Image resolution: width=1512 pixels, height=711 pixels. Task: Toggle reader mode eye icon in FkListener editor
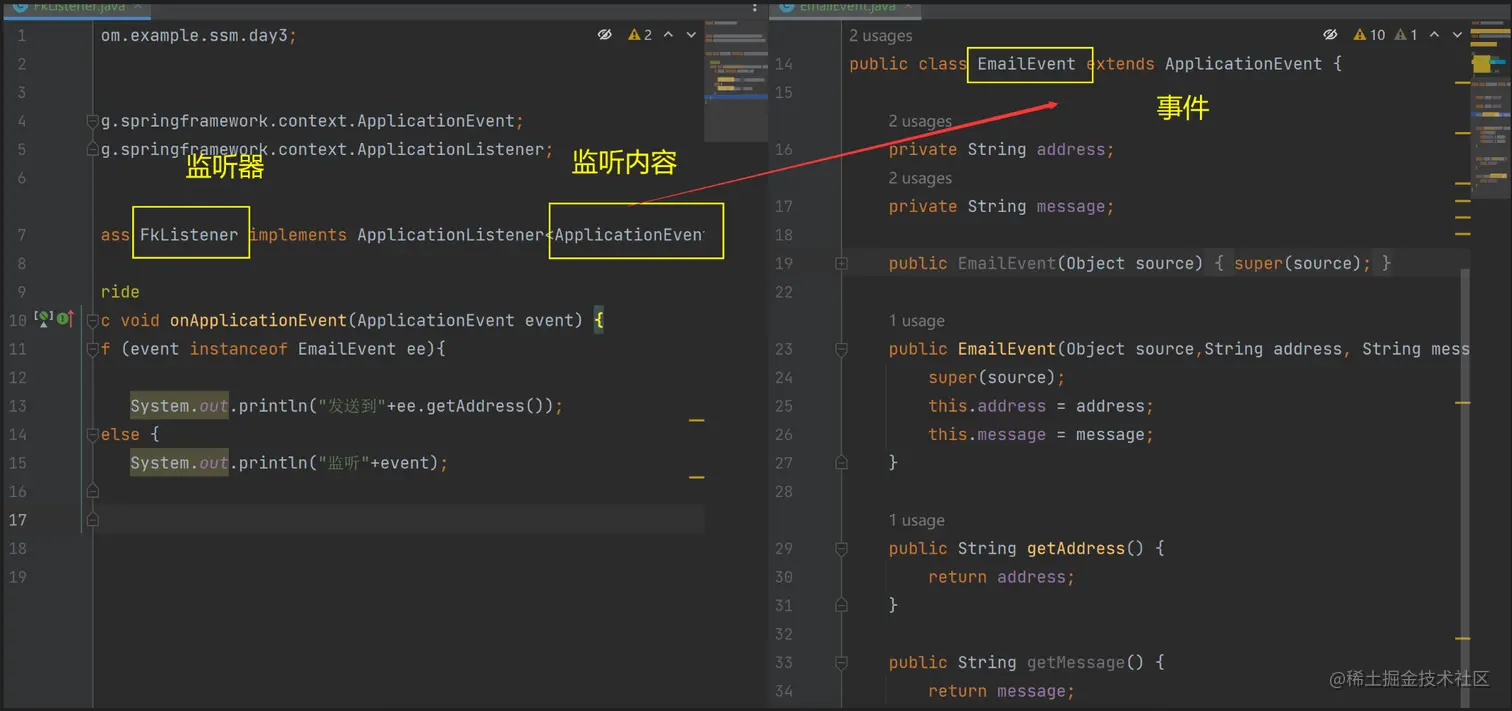604,35
